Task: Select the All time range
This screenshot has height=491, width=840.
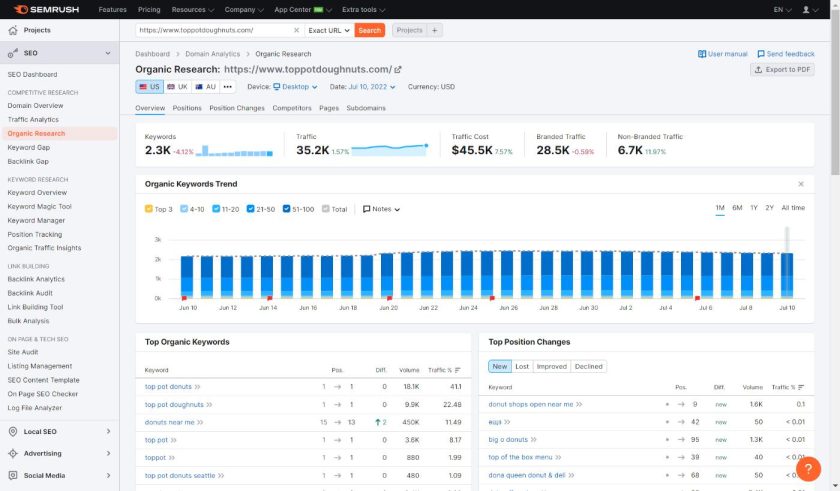Action: (793, 208)
